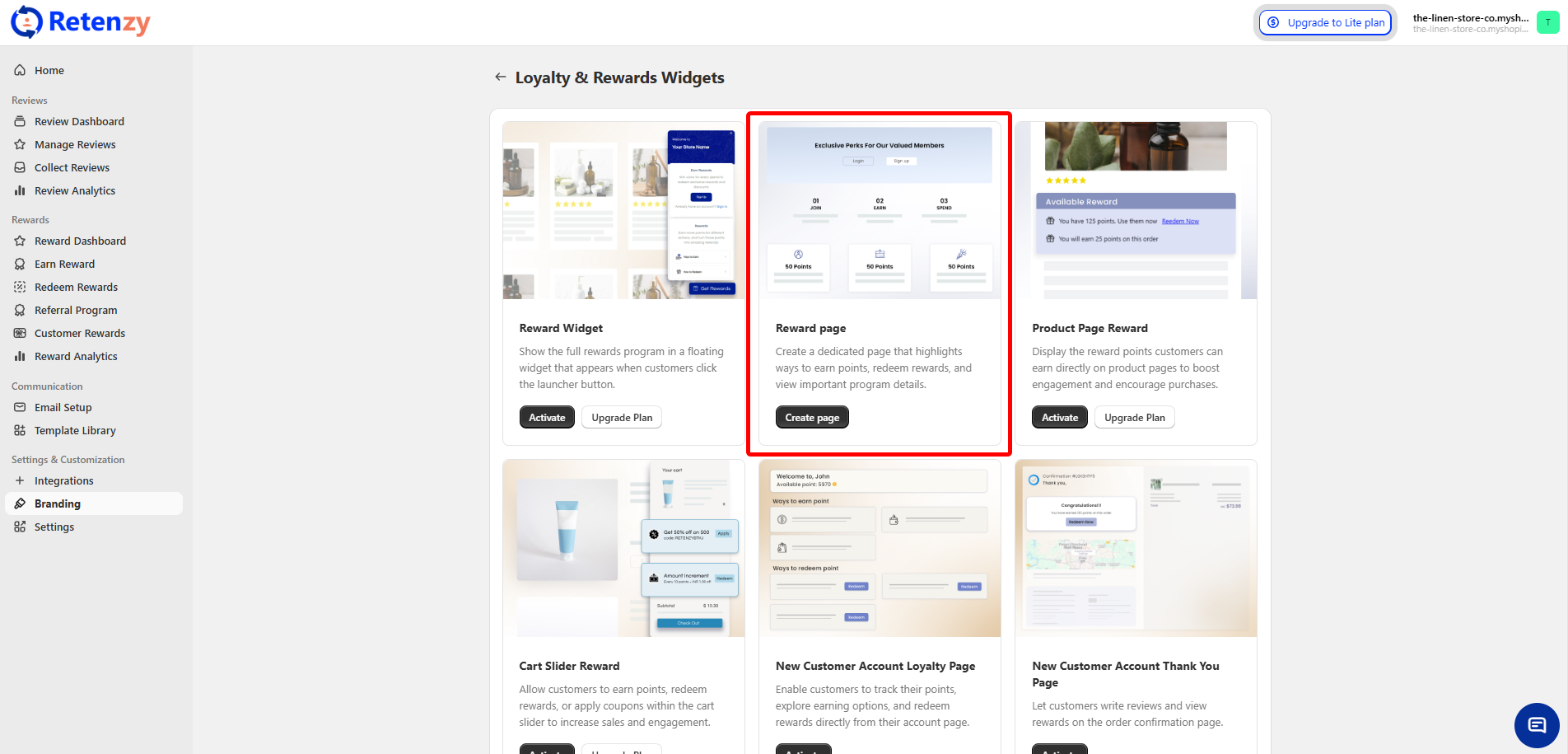Click the Product Page Reward preview image

[x=1136, y=210]
